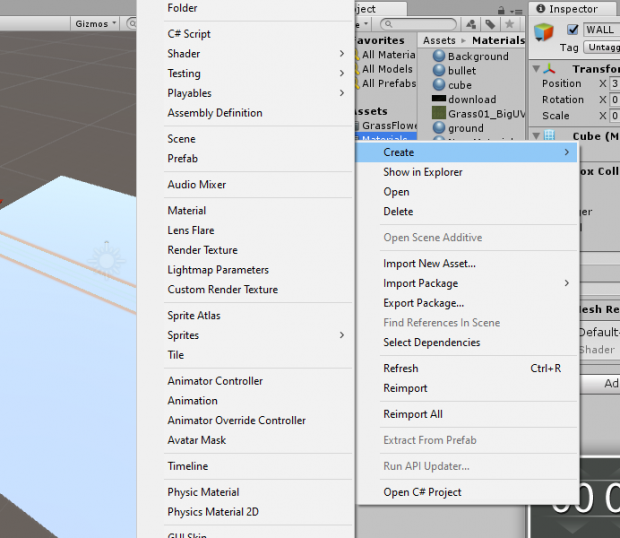620x538 pixels.
Task: Click the Project search input field
Action: [418, 24]
